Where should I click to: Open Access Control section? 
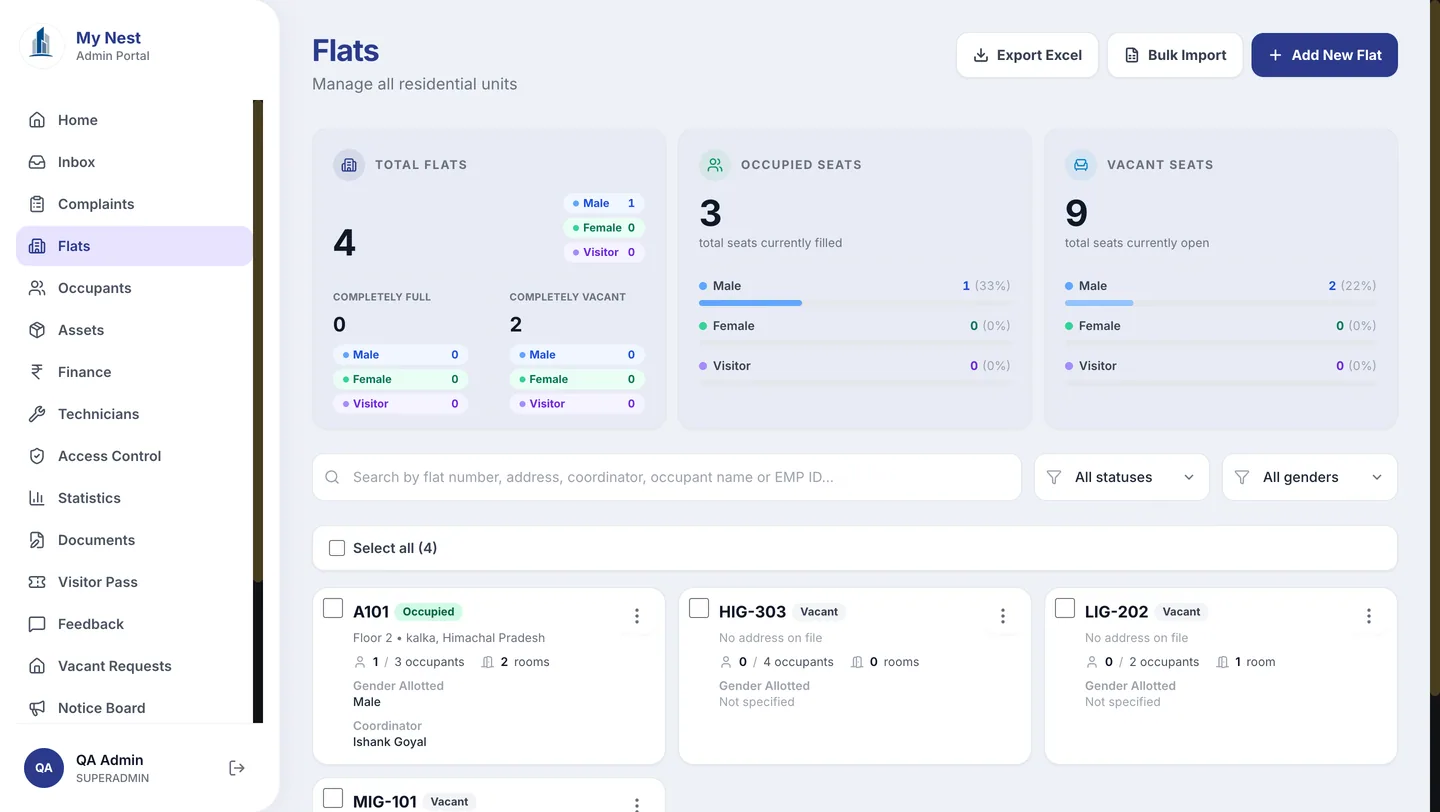coord(134,456)
